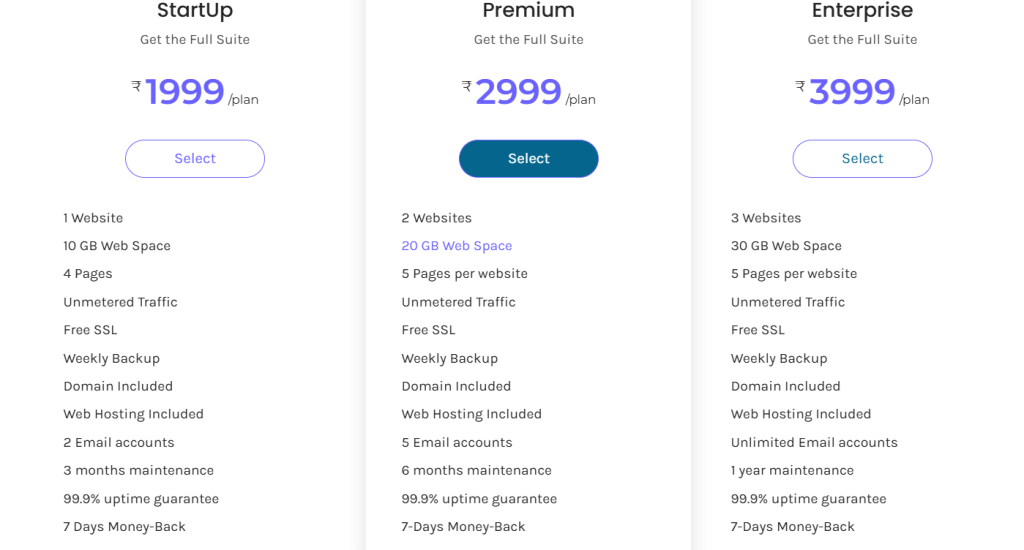
Task: Click the Premium plan heading
Action: (528, 11)
